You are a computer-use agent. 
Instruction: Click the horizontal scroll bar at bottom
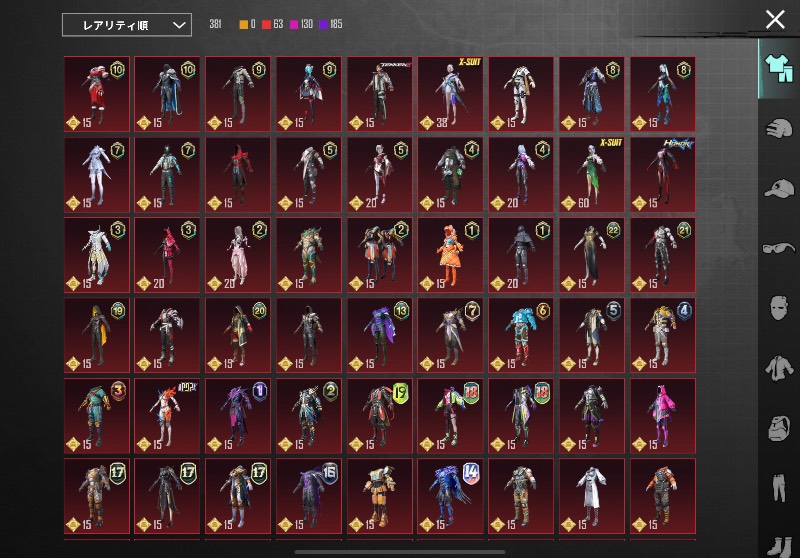[x=400, y=551]
